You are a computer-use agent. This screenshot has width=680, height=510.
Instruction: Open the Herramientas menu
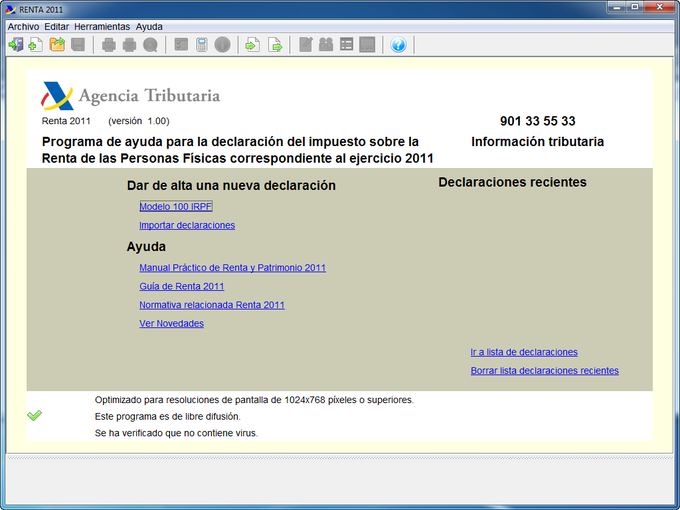click(x=102, y=27)
